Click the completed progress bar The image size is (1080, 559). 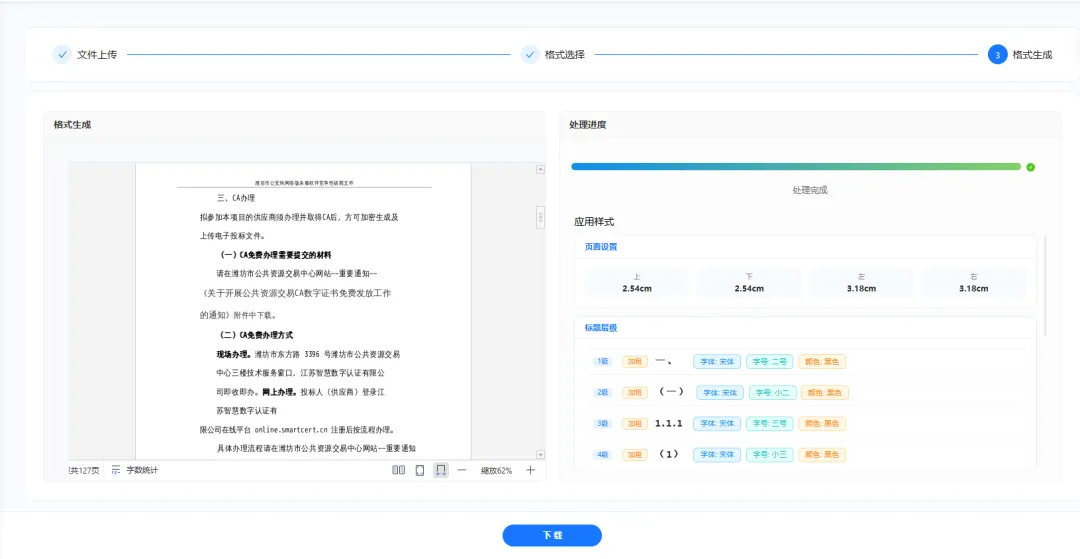click(x=796, y=167)
